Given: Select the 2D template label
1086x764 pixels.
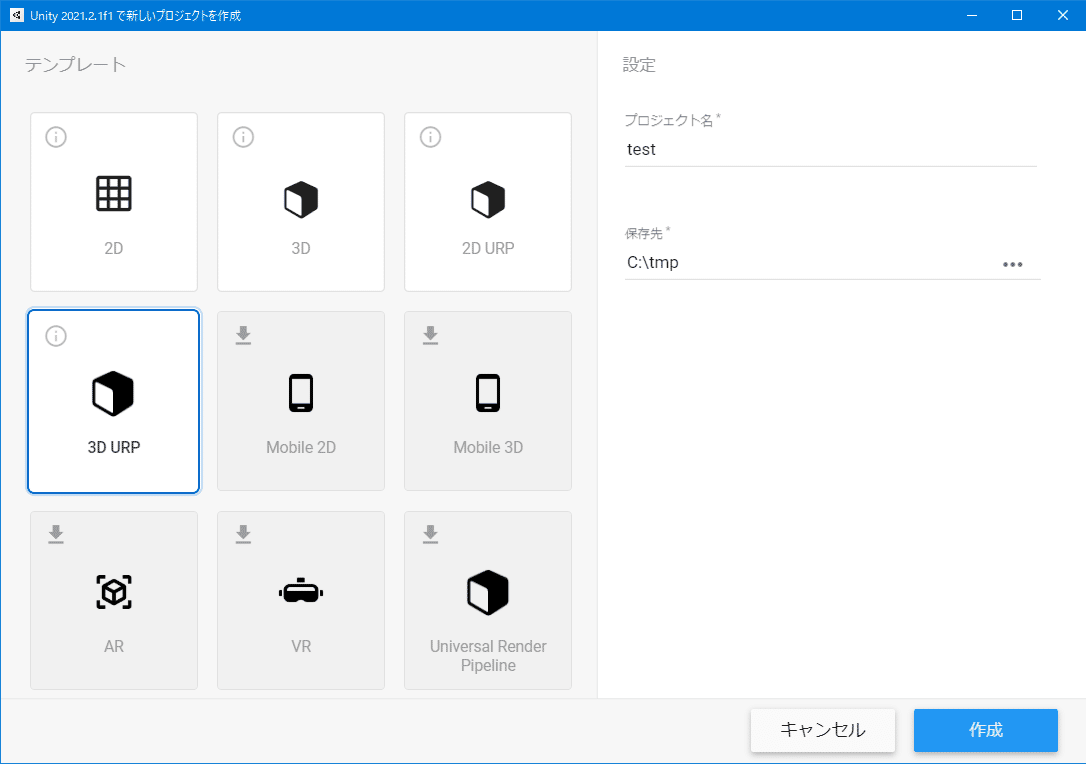Looking at the screenshot, I should pyautogui.click(x=114, y=248).
